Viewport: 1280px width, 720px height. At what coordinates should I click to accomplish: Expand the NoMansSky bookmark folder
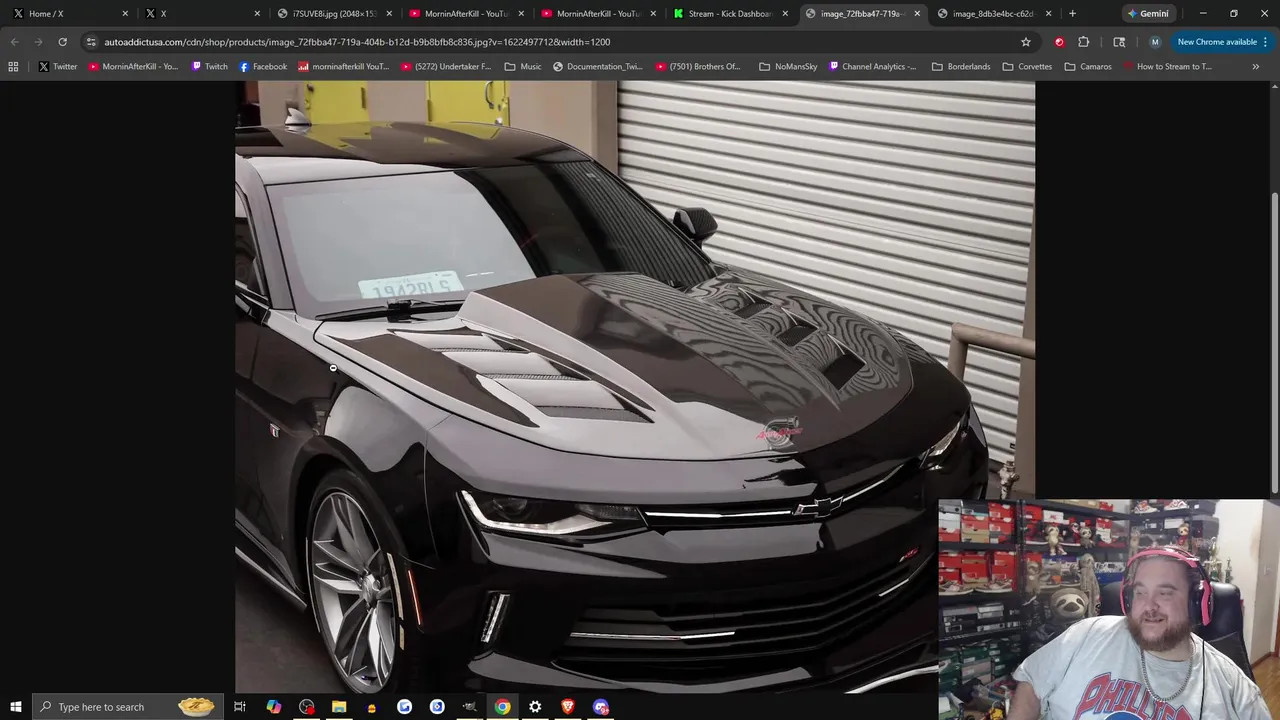tap(788, 67)
